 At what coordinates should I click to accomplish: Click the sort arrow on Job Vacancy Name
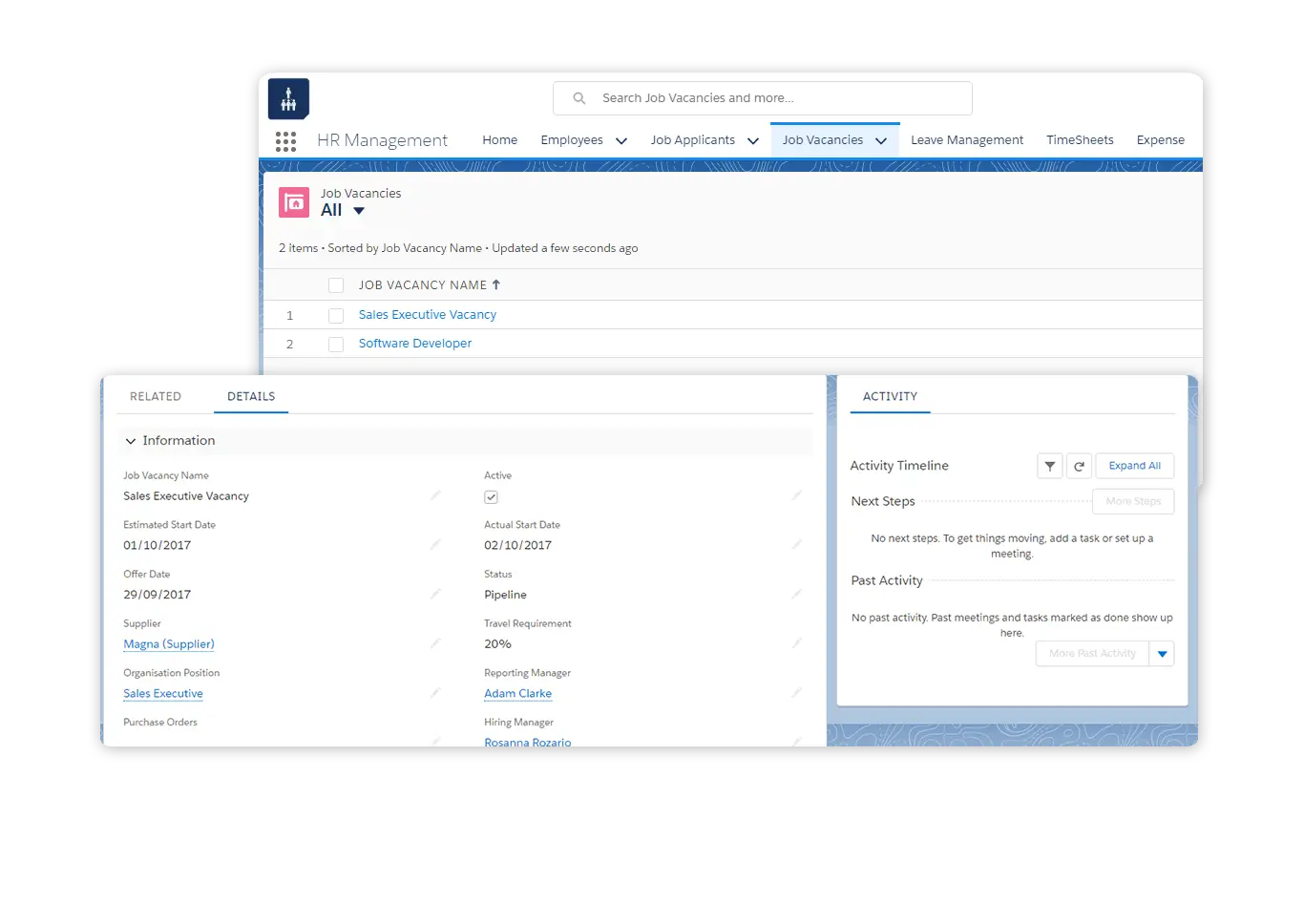click(496, 284)
